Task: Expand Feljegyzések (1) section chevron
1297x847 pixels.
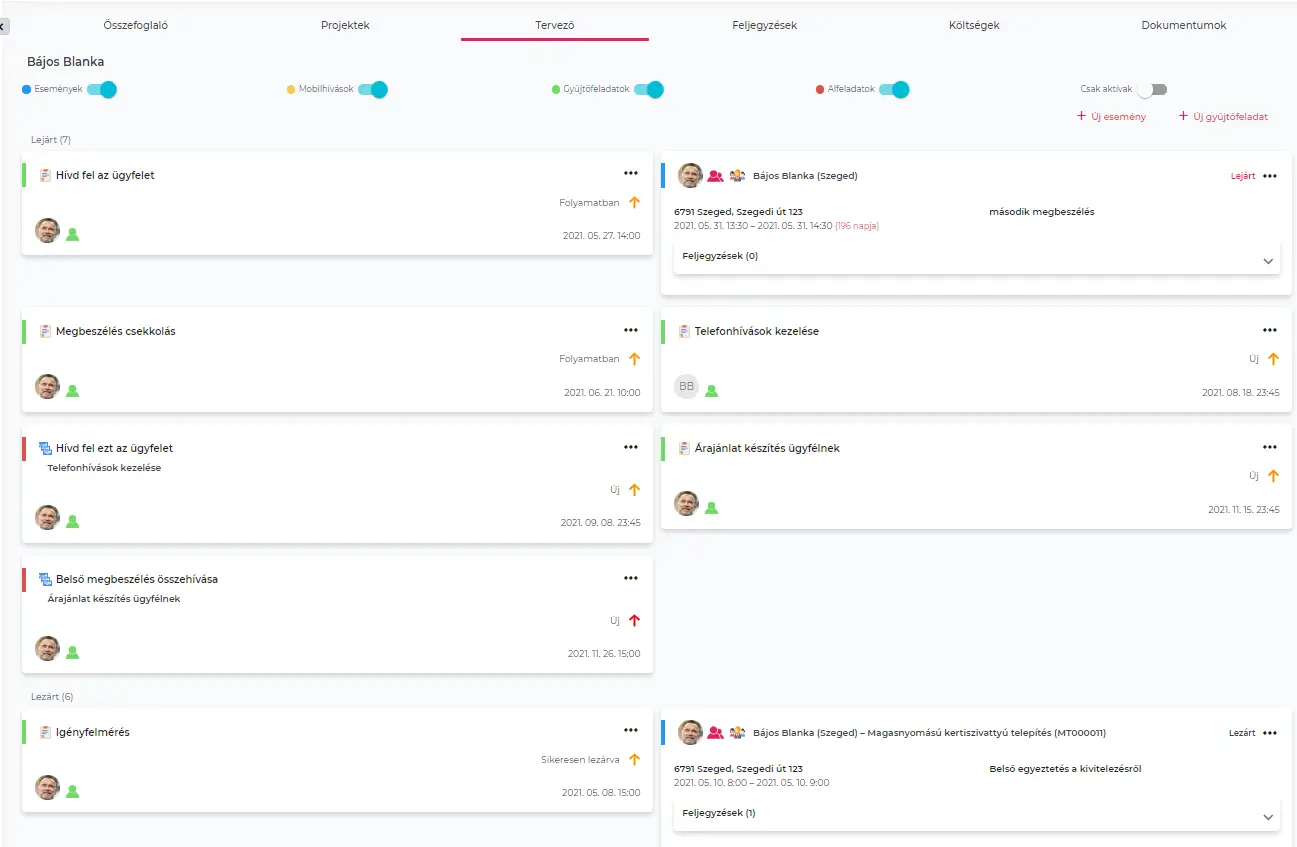Action: click(x=1268, y=817)
